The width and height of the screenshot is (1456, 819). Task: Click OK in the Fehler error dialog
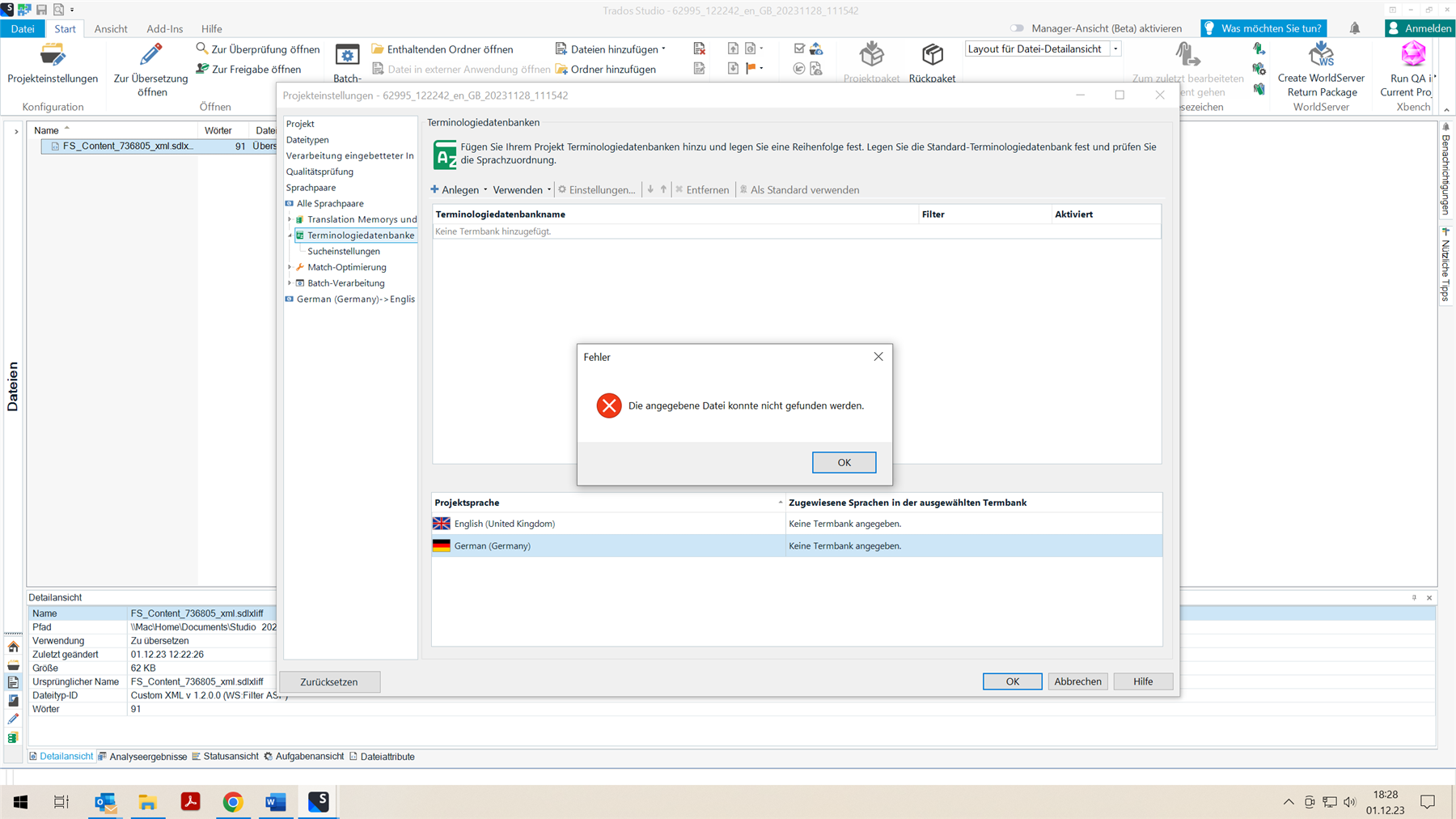(844, 462)
